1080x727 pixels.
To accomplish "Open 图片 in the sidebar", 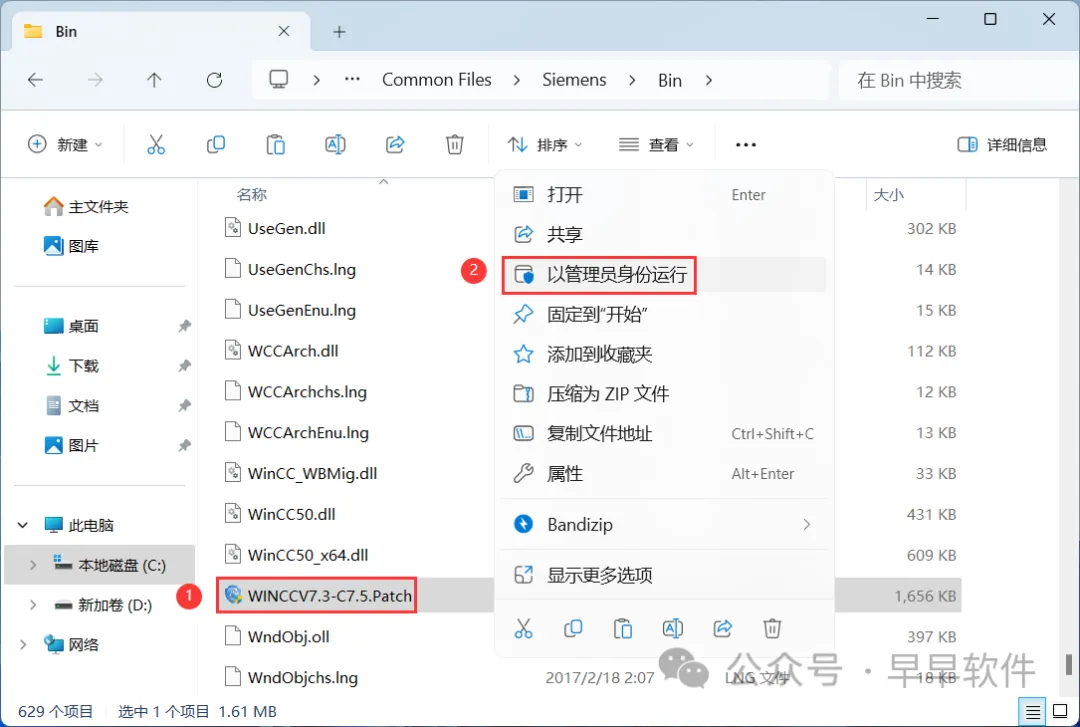I will click(x=72, y=445).
